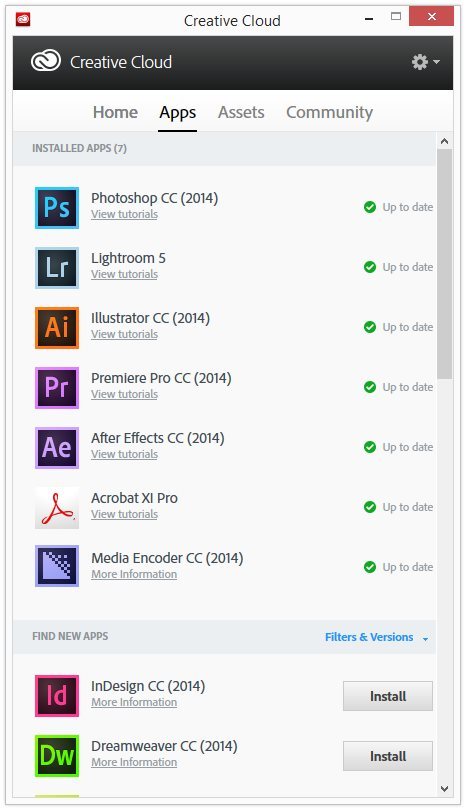Open More Information for Dreamweaver CC
This screenshot has height=810, width=466.
click(x=134, y=762)
